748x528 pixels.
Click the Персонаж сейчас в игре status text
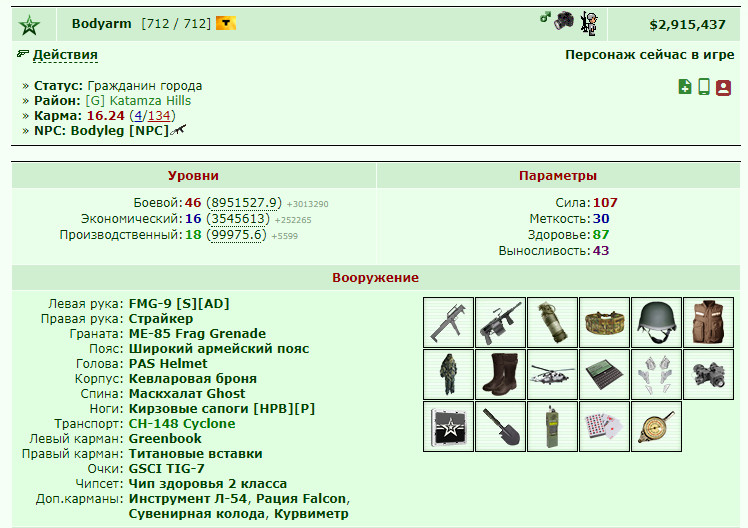[650, 55]
